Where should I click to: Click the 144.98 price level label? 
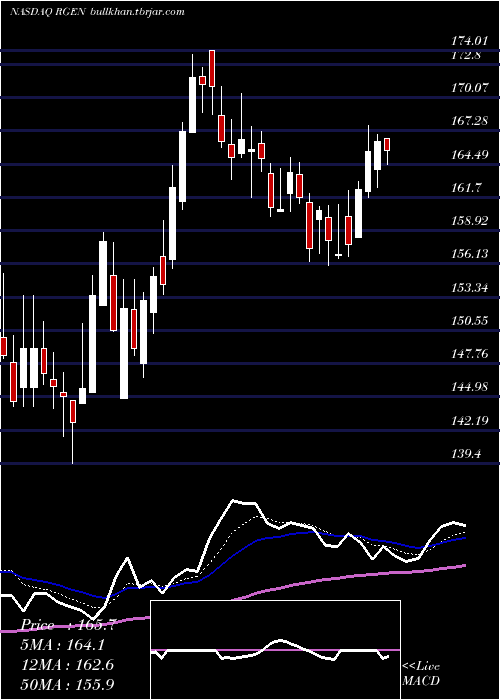(469, 387)
